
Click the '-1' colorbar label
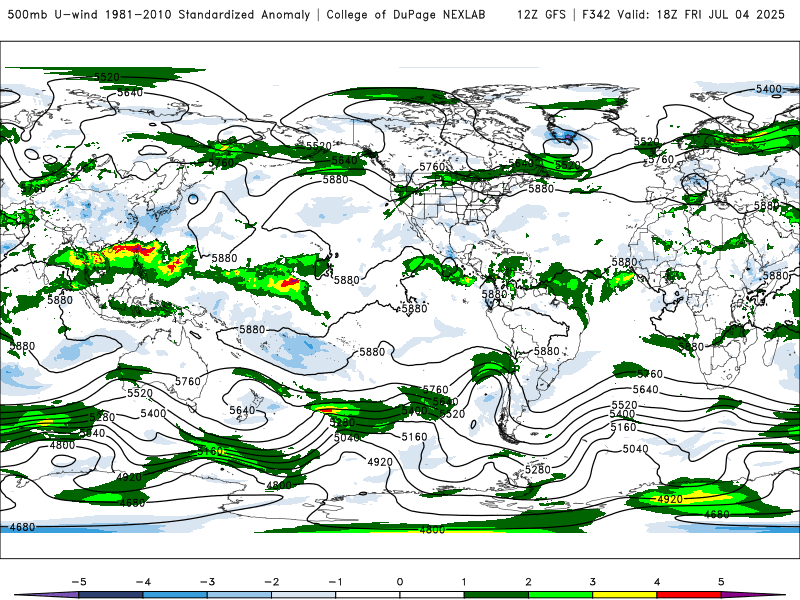tap(336, 582)
